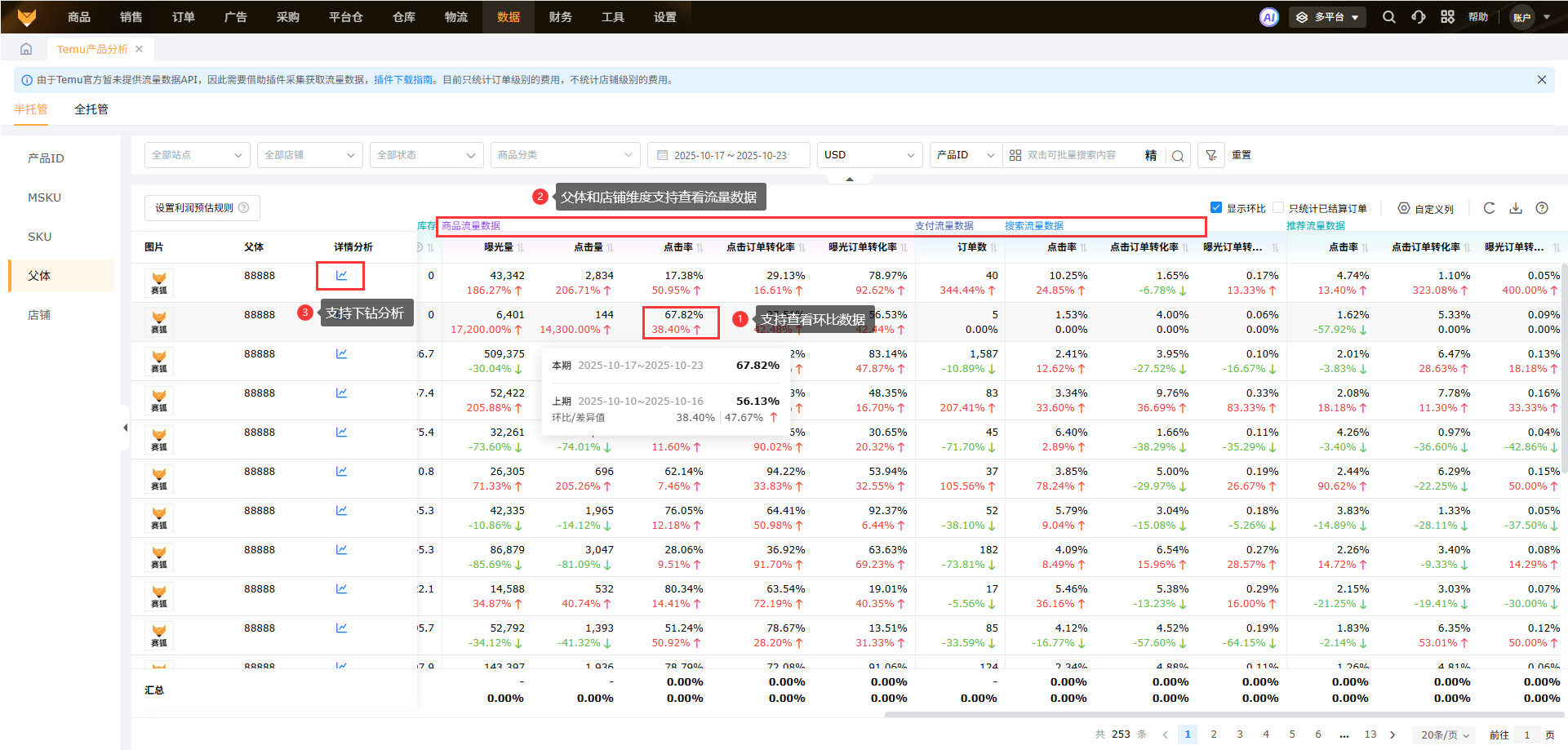This screenshot has height=750, width=1568.
Task: Click the customer service headset icon
Action: [x=1419, y=17]
